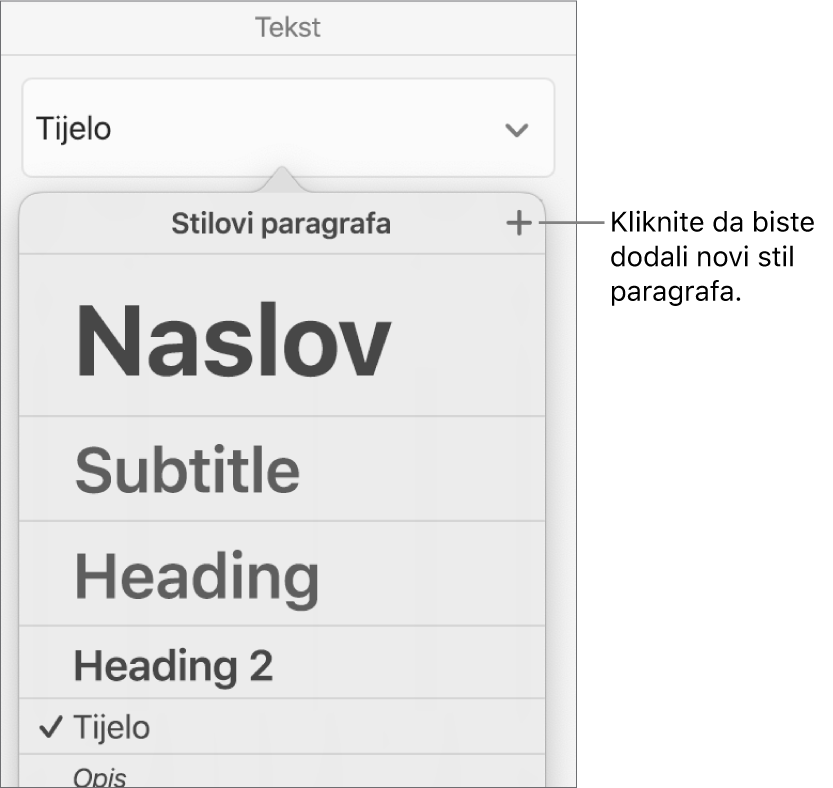Apply the Heading paragraph style
Screen dimensions: 833x788
282,574
